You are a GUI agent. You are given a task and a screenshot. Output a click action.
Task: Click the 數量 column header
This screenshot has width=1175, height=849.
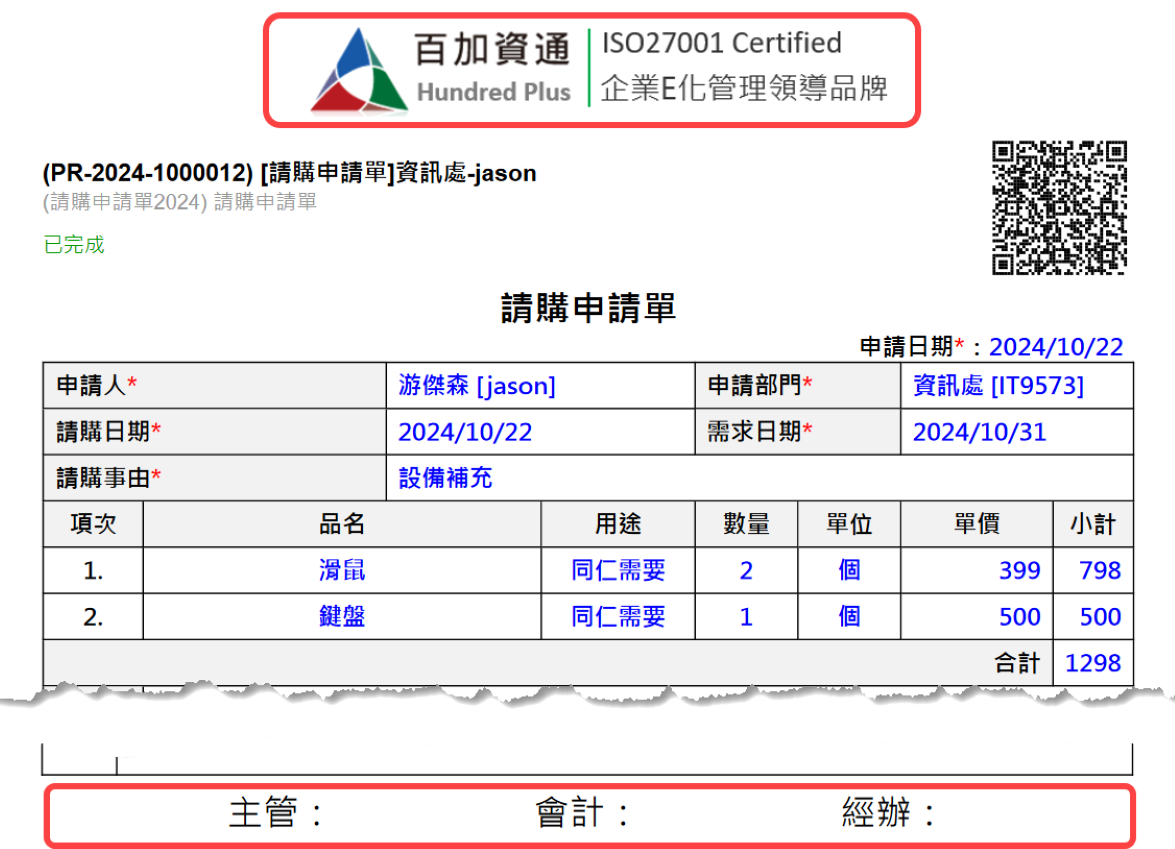tap(746, 524)
